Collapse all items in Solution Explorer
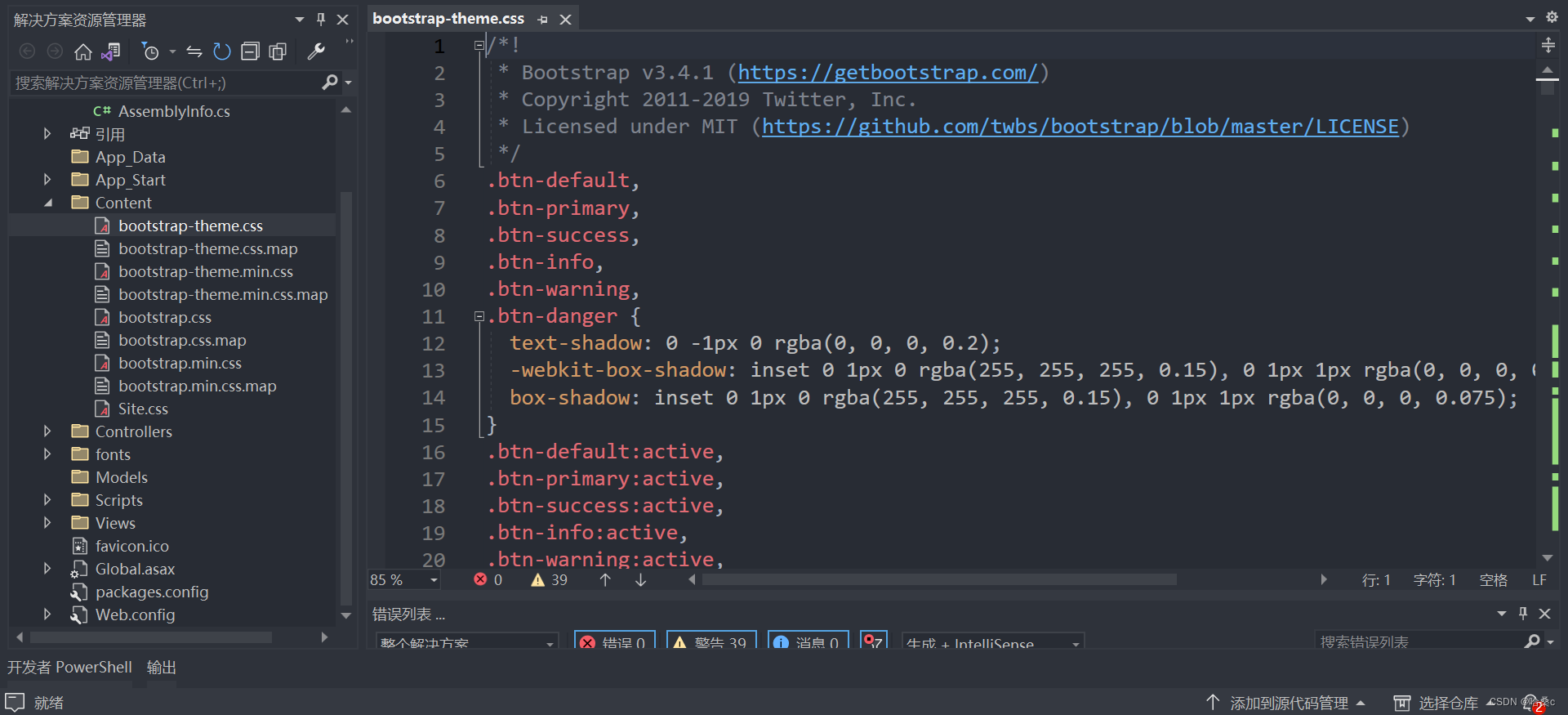Screen dimensions: 1568x715 coord(250,52)
